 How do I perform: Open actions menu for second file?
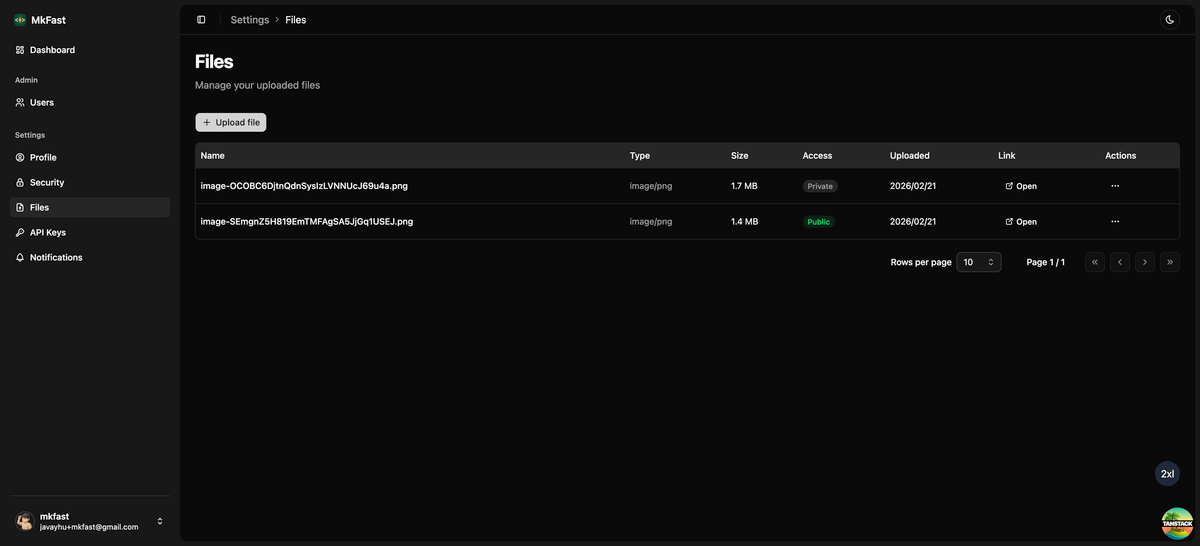pyautogui.click(x=1115, y=222)
